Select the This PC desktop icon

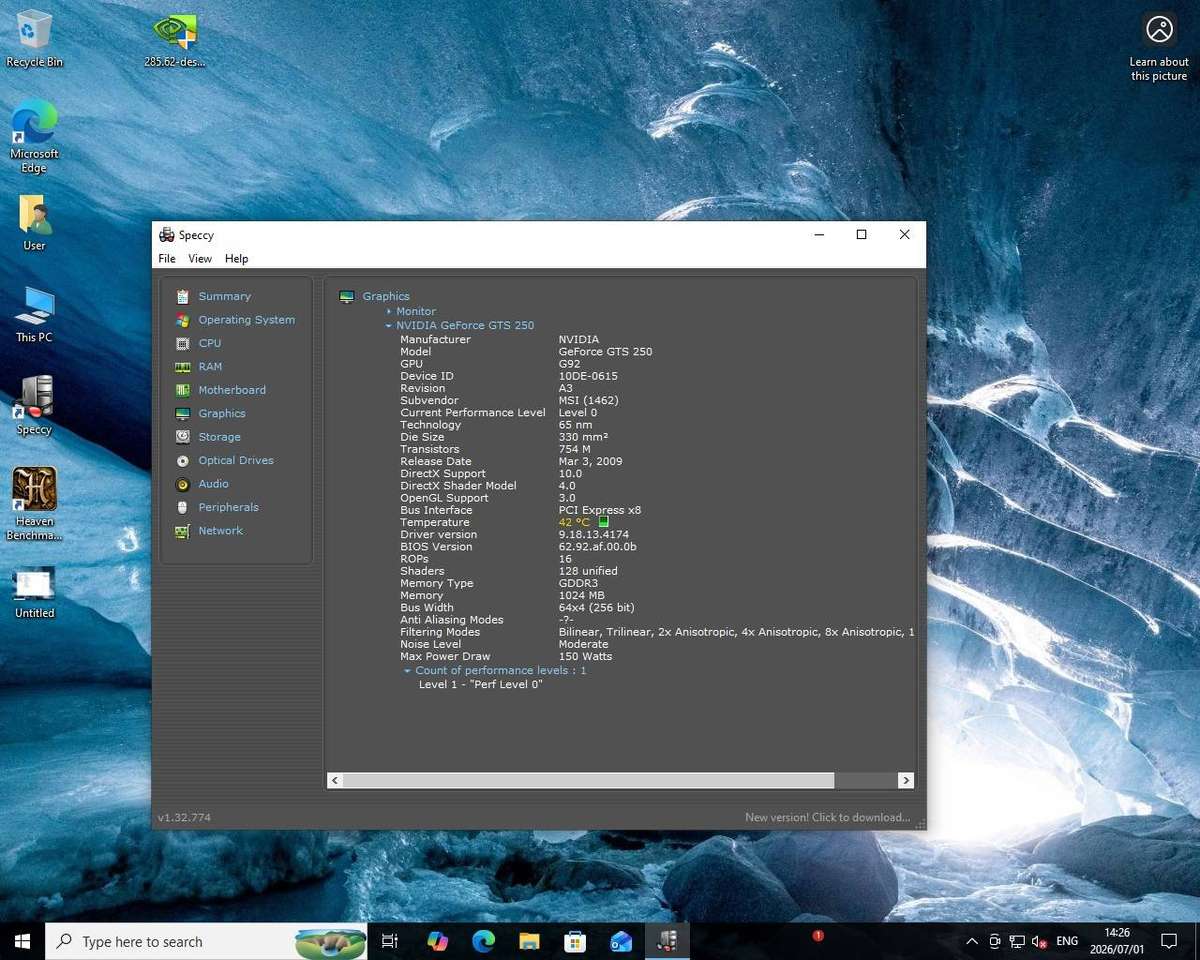click(34, 315)
